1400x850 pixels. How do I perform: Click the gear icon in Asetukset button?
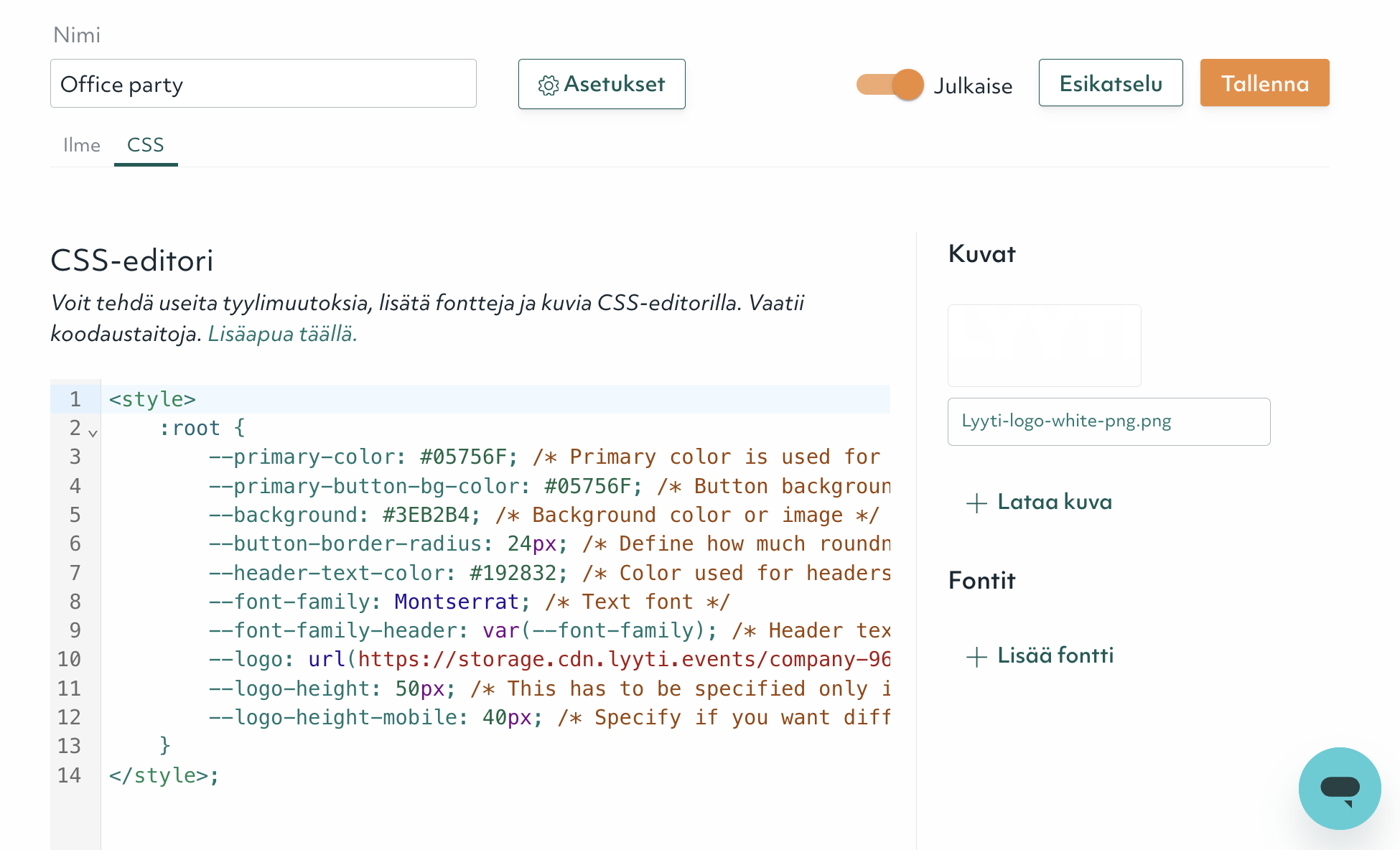(549, 85)
